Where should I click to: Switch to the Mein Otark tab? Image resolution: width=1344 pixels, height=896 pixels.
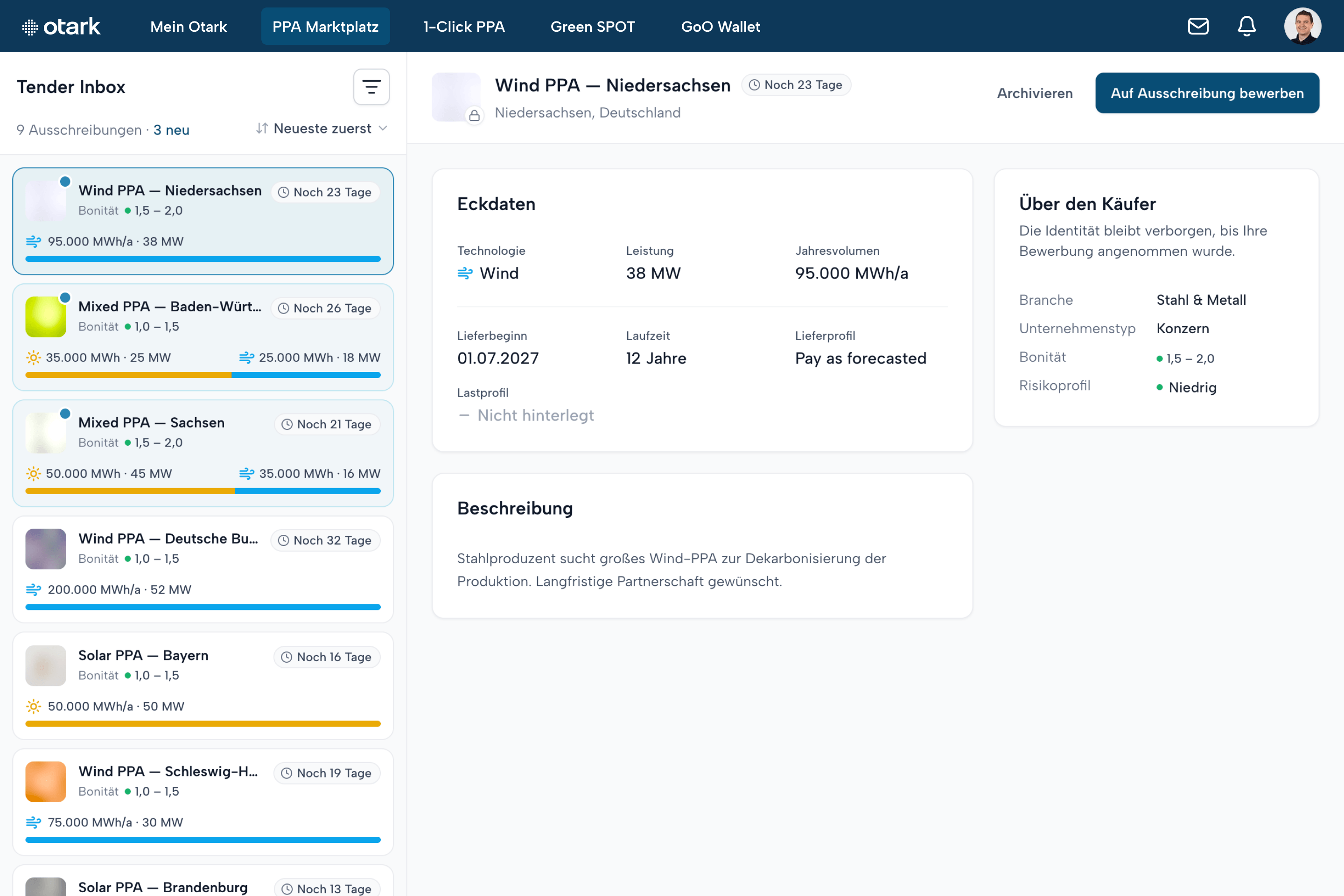[189, 26]
